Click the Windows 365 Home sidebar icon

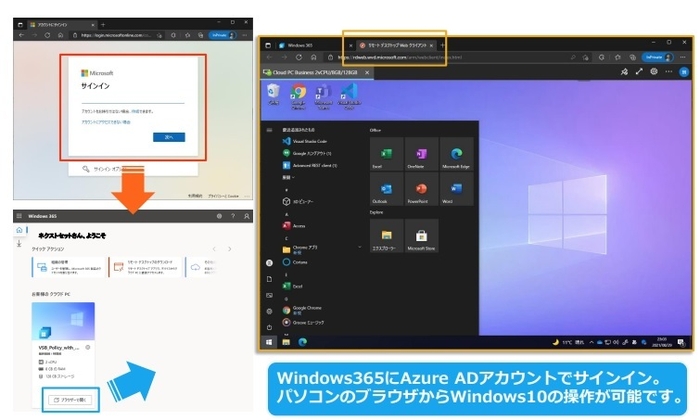(19, 230)
